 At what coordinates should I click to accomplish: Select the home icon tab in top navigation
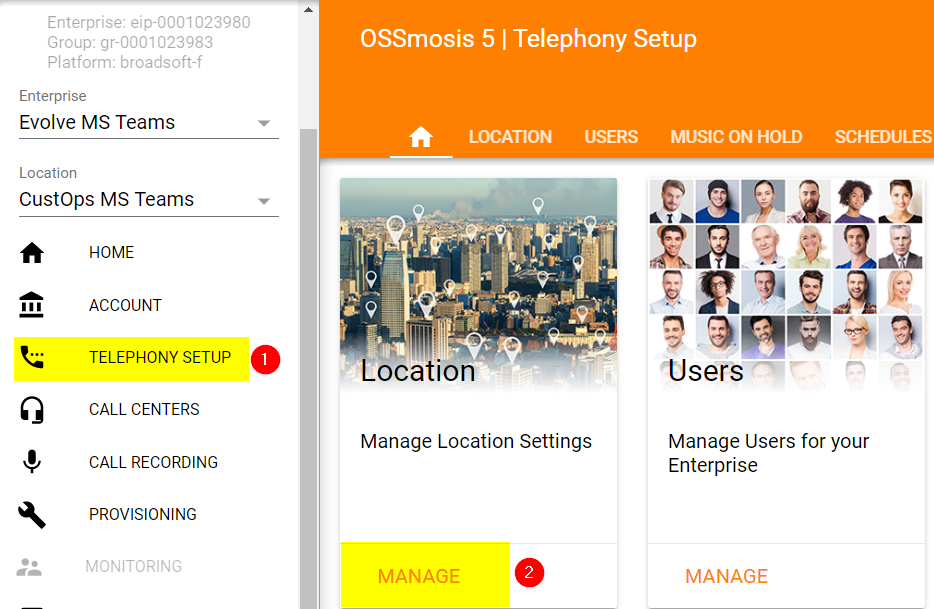[x=421, y=137]
